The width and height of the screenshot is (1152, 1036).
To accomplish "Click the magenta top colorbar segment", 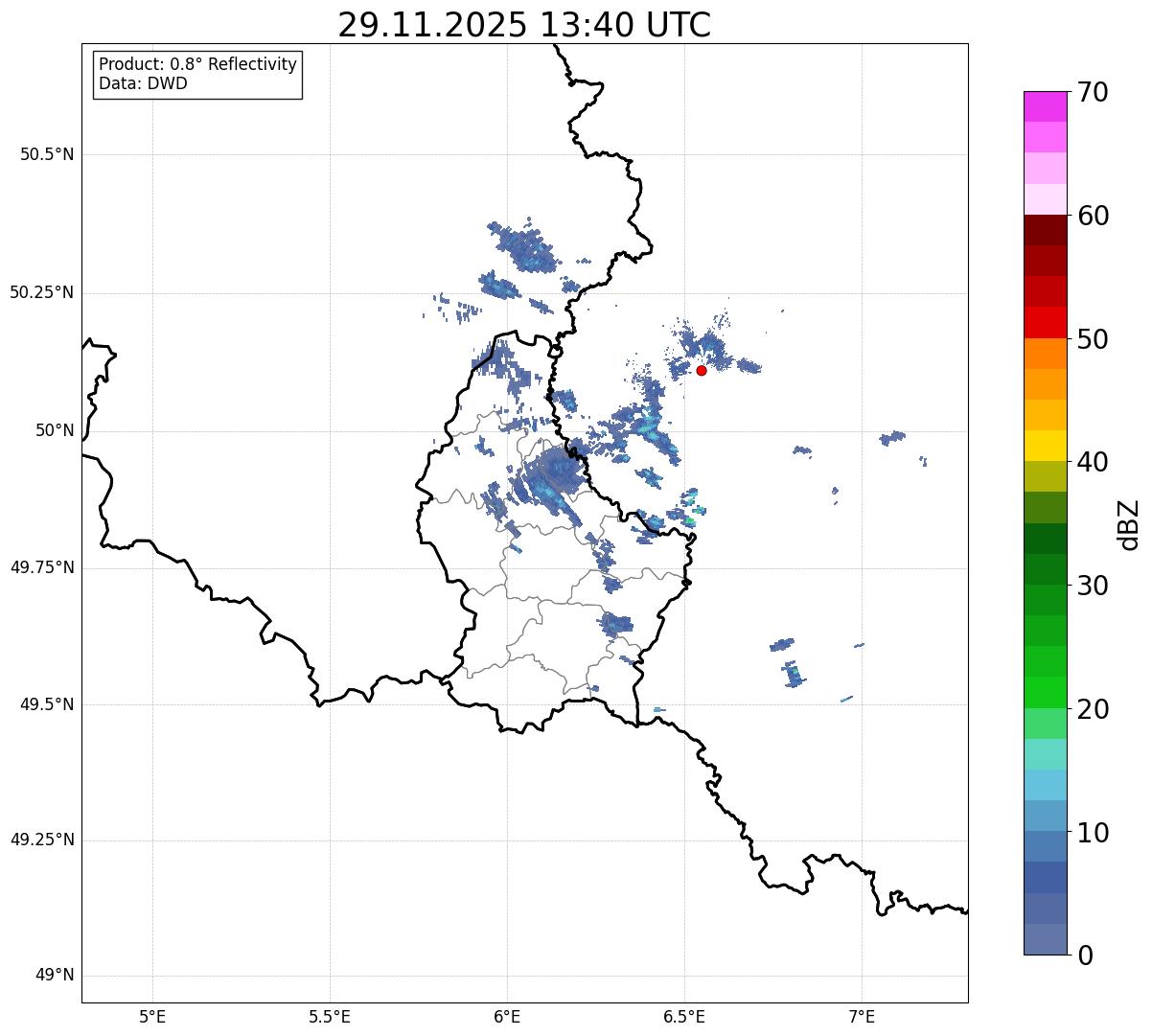I will (1045, 106).
